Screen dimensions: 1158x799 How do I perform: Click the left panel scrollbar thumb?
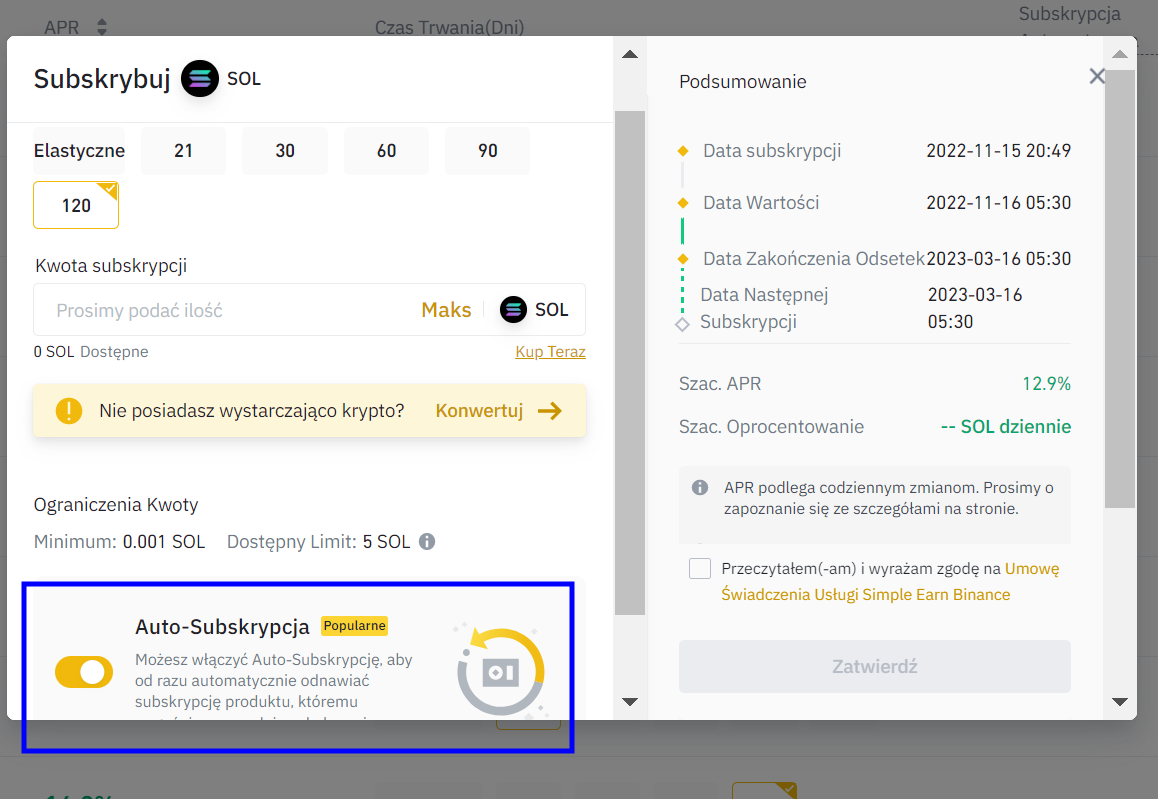tap(630, 363)
